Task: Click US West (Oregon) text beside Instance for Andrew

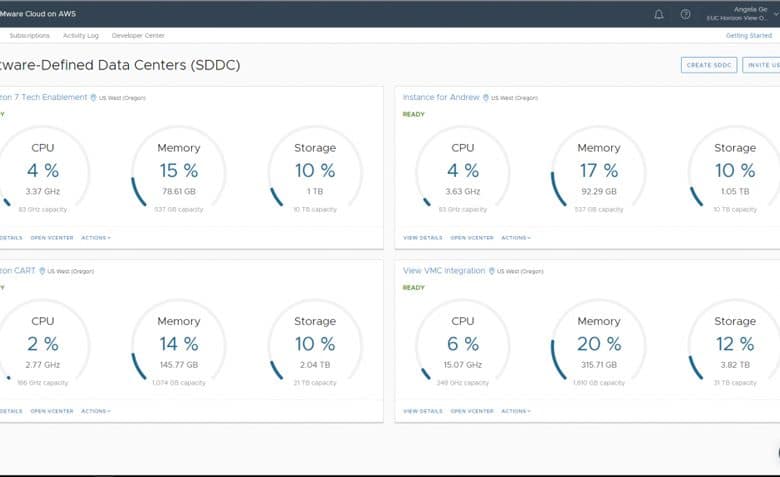Action: tap(514, 98)
